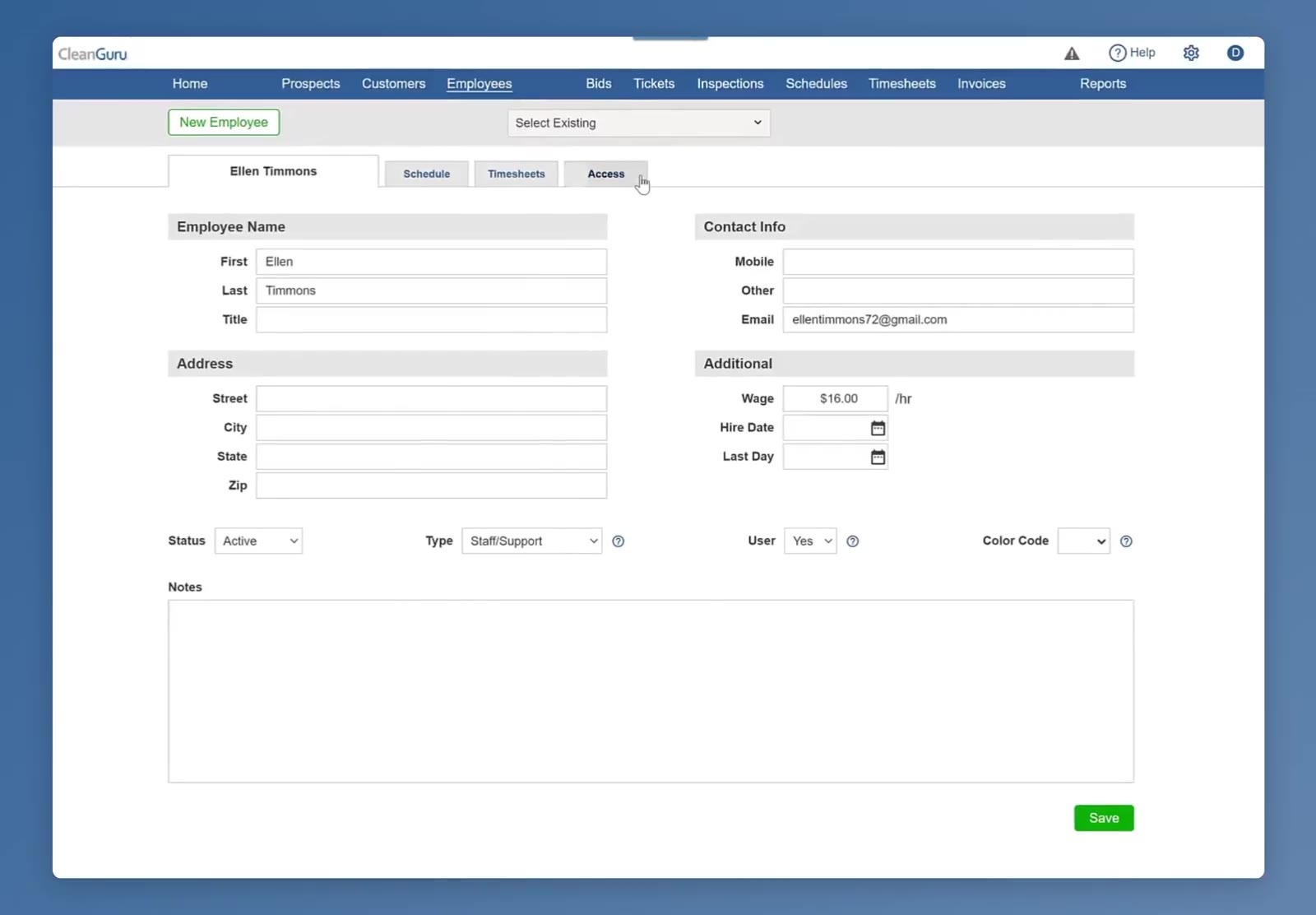The height and width of the screenshot is (915, 1316).
Task: Click the Last name field containing Timmons
Action: (431, 290)
